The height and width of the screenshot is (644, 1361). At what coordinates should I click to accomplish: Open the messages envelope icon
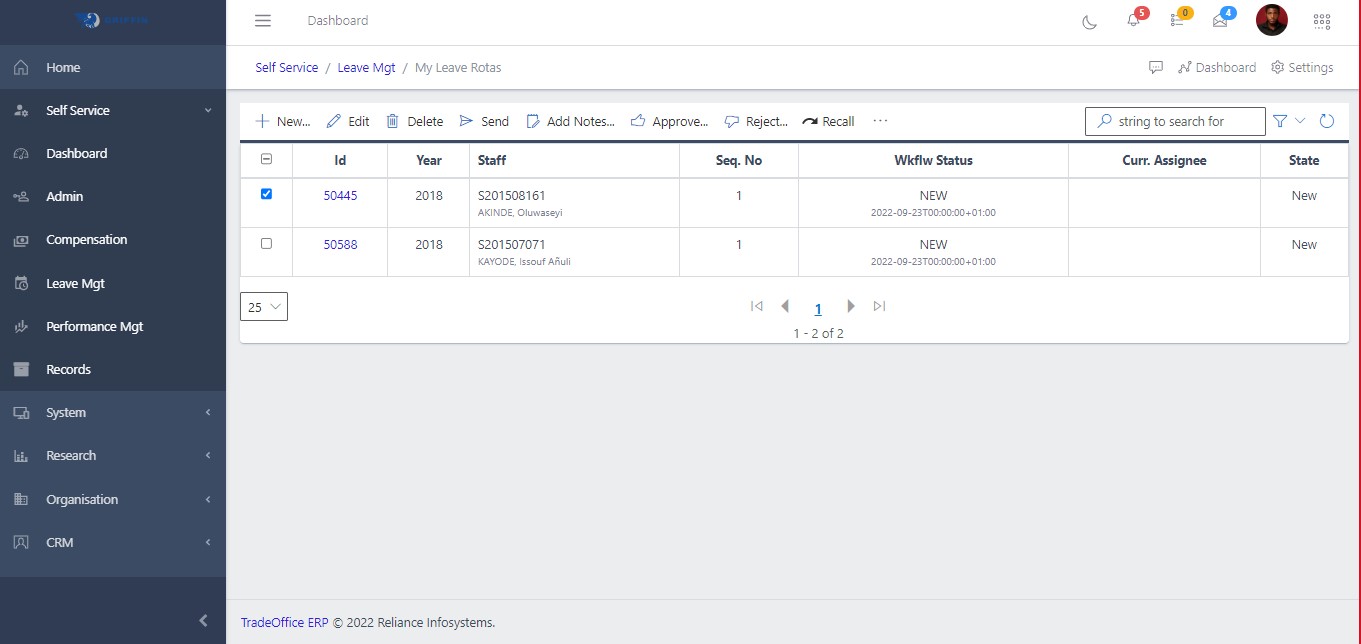click(x=1220, y=20)
